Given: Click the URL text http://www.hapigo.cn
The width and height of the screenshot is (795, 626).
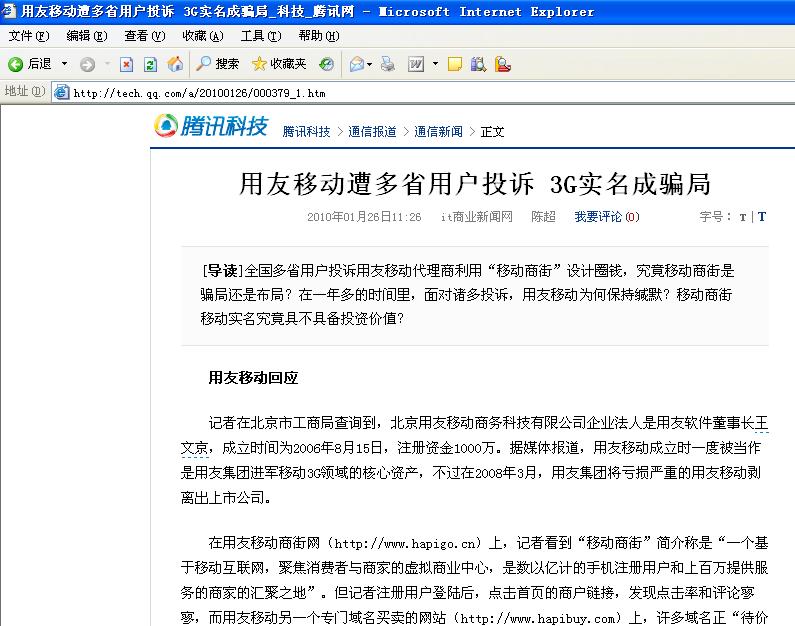Looking at the screenshot, I should pyautogui.click(x=405, y=544).
